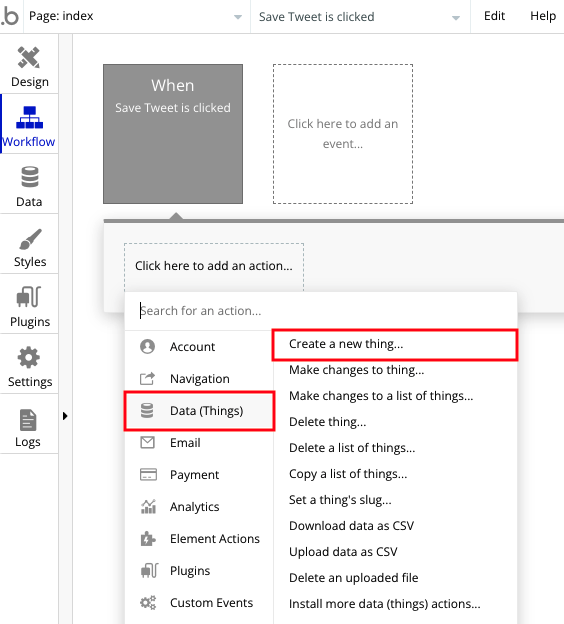Click here to add an action box

[214, 266]
